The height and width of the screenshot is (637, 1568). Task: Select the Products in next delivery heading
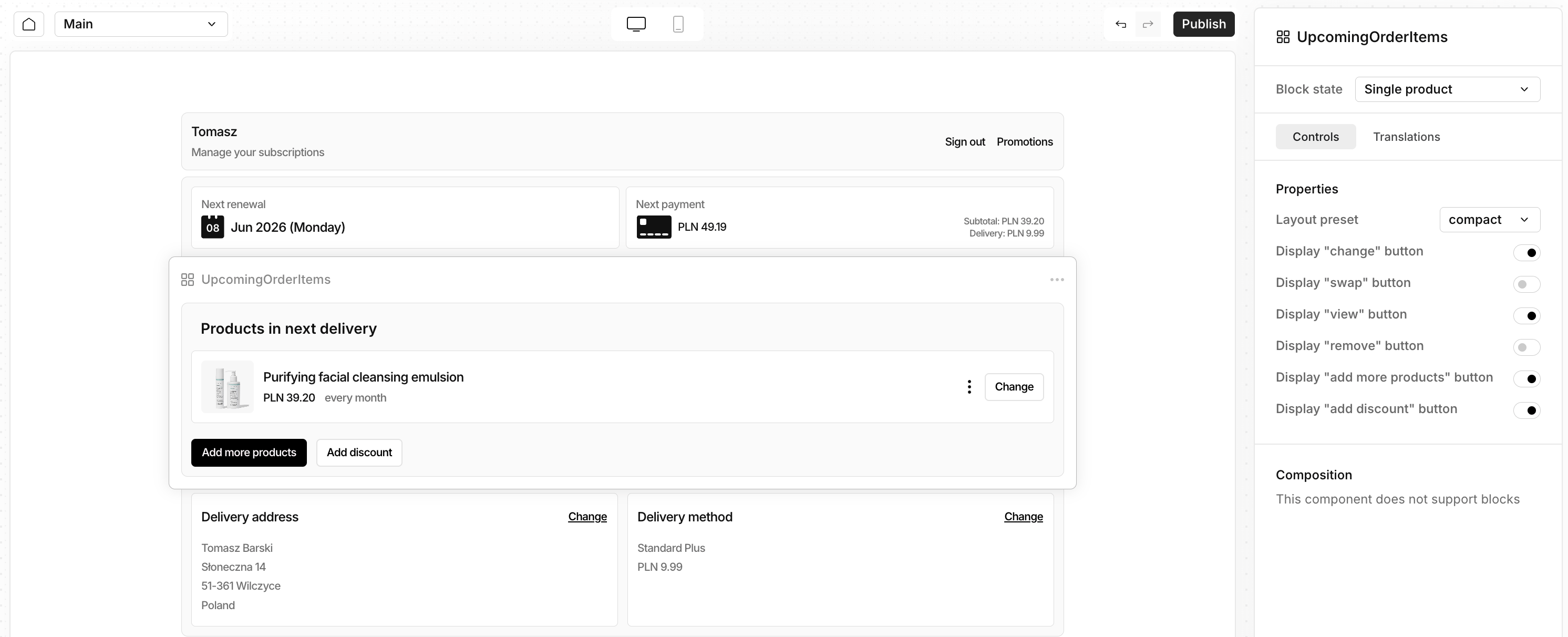(288, 329)
